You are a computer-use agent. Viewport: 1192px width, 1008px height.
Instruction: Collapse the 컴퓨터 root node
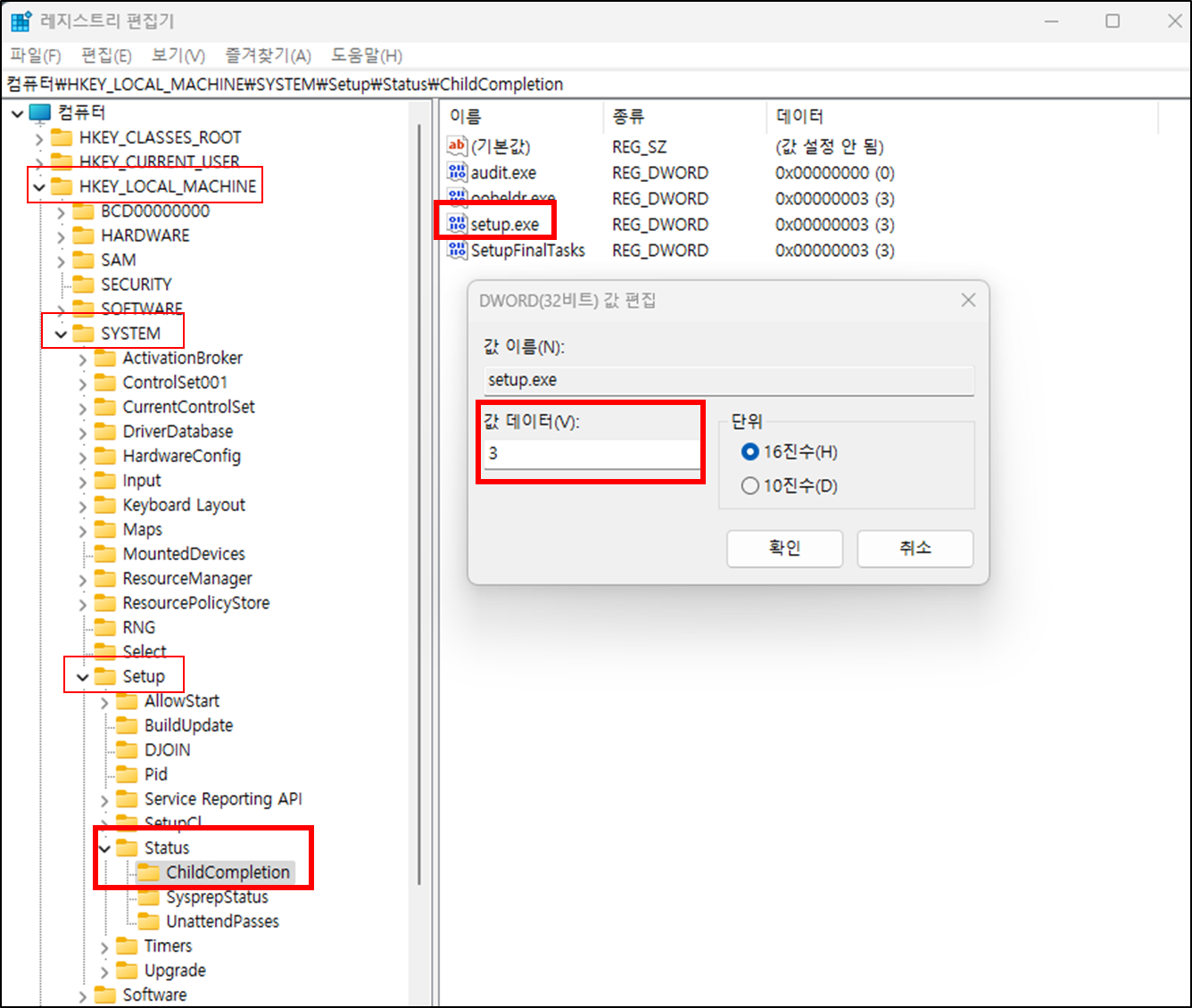[x=18, y=113]
